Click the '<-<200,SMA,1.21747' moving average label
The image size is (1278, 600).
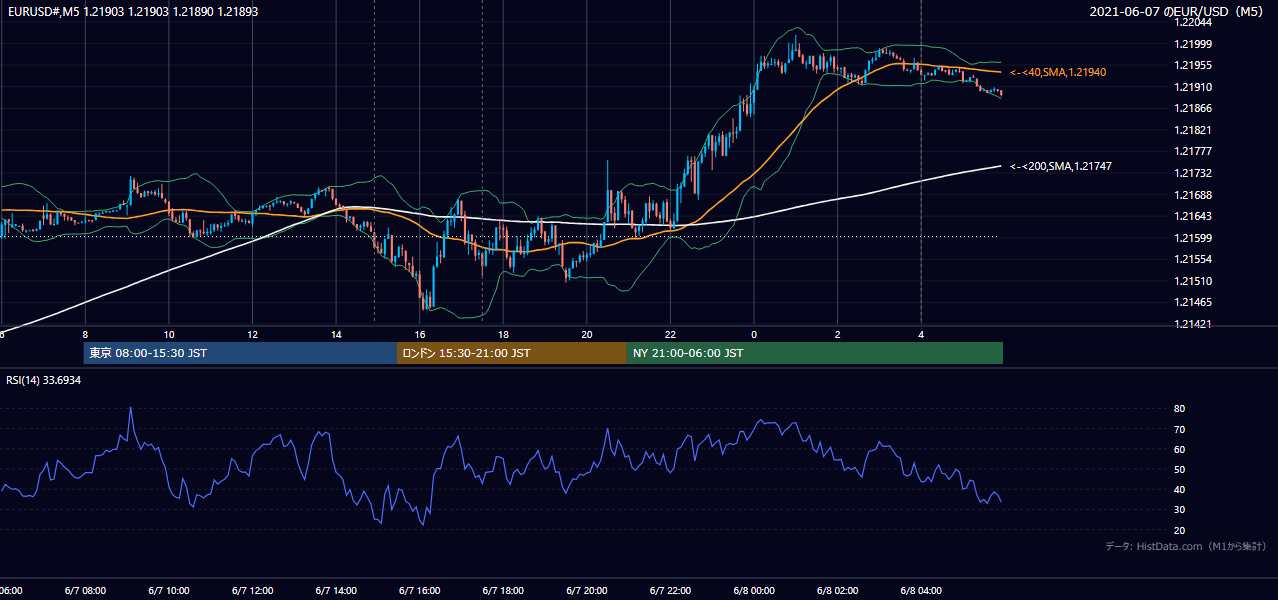click(x=1061, y=166)
